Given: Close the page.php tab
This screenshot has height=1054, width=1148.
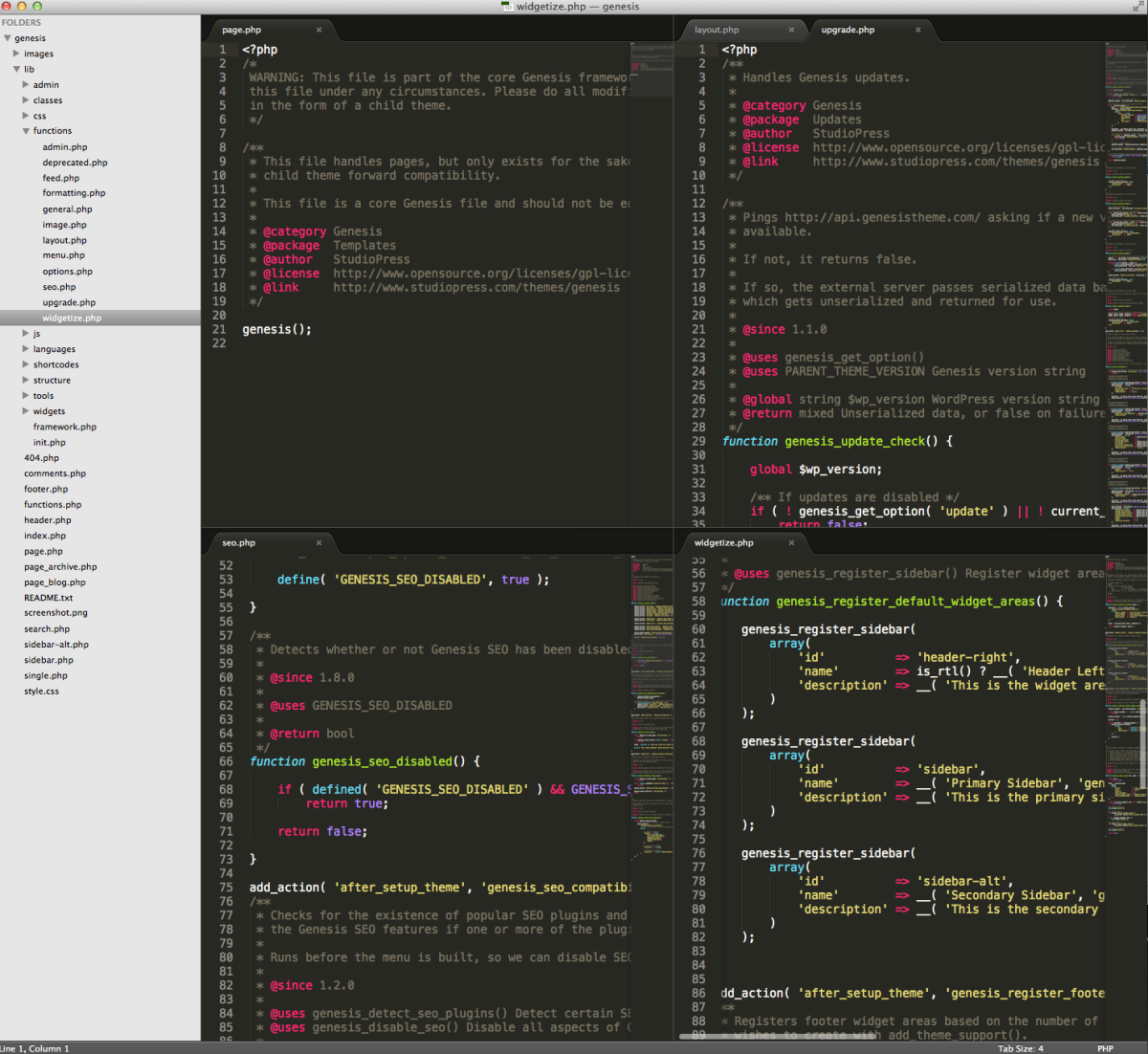Looking at the screenshot, I should pyautogui.click(x=319, y=30).
